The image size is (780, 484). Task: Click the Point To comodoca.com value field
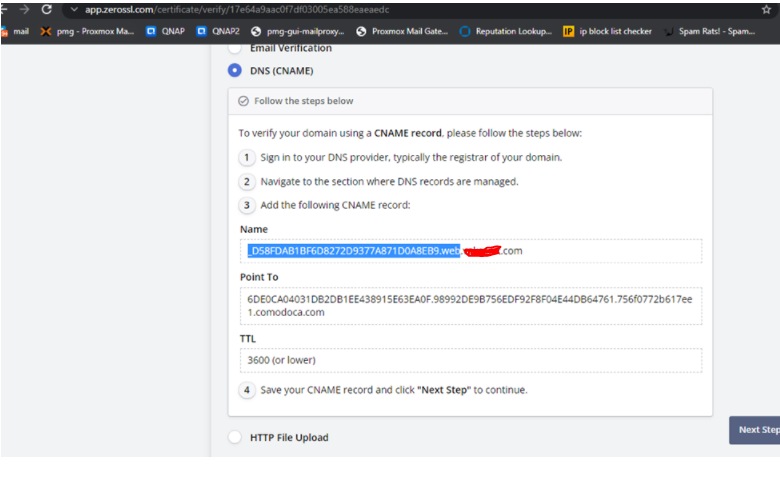pos(470,305)
